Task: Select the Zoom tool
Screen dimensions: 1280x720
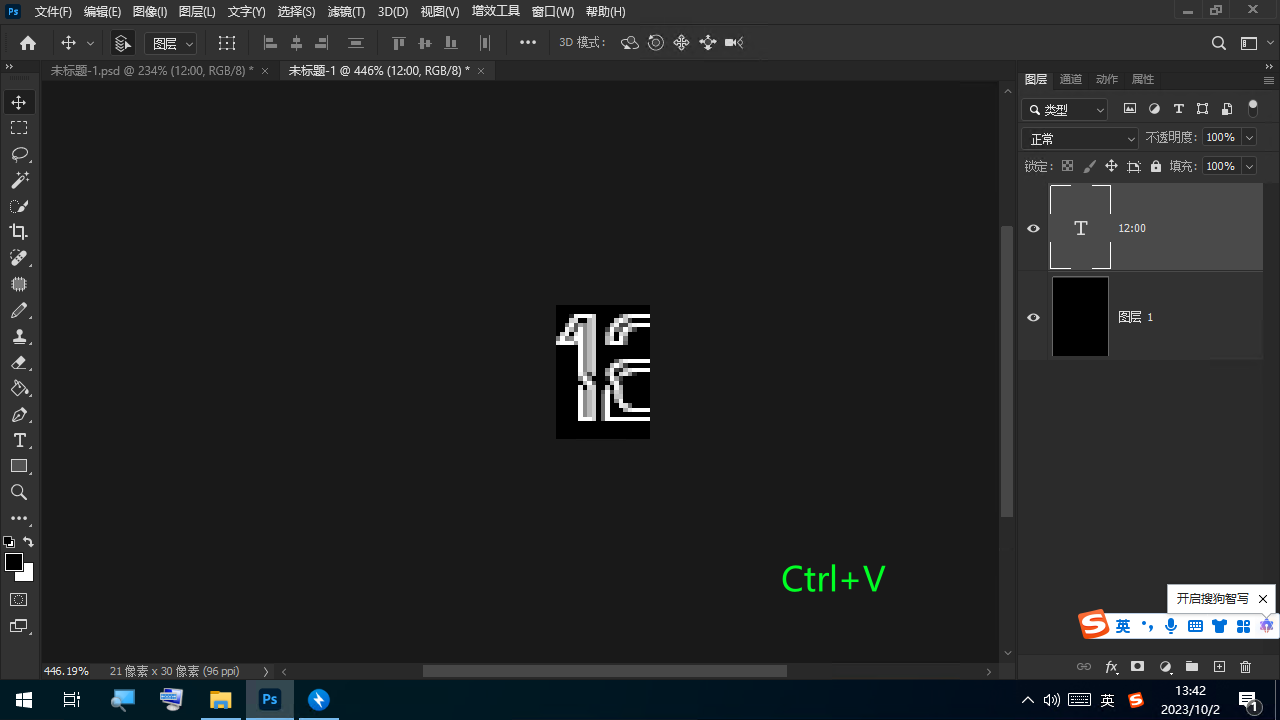Action: (x=19, y=492)
